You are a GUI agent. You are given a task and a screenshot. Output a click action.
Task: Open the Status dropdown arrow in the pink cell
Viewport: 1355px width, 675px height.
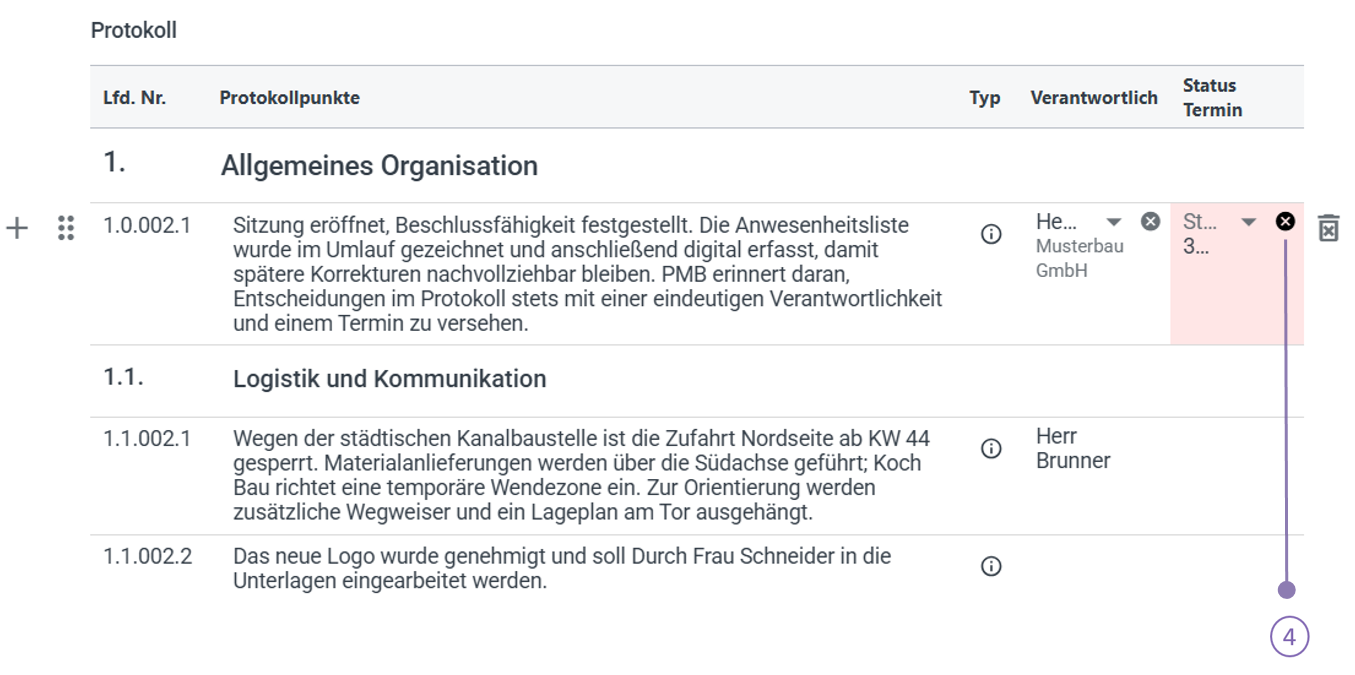point(1248,222)
